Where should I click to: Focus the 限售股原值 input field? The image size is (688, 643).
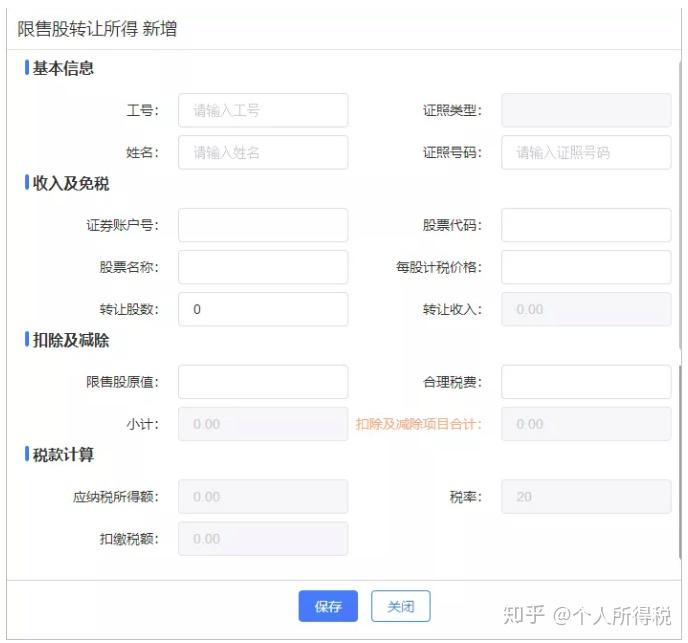coord(263,382)
